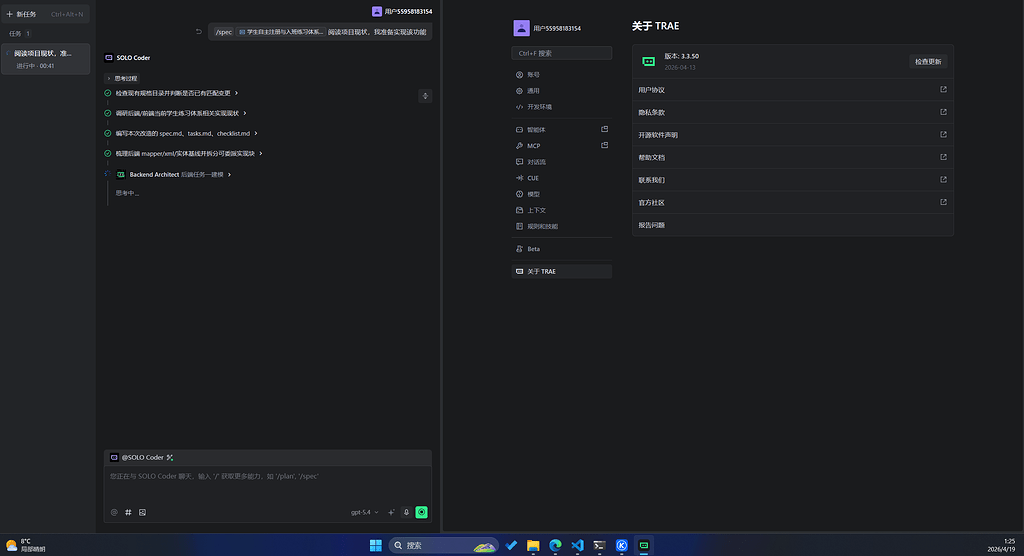Click the green TRAE logo beside the version number
The width and height of the screenshot is (1024, 556).
click(648, 61)
